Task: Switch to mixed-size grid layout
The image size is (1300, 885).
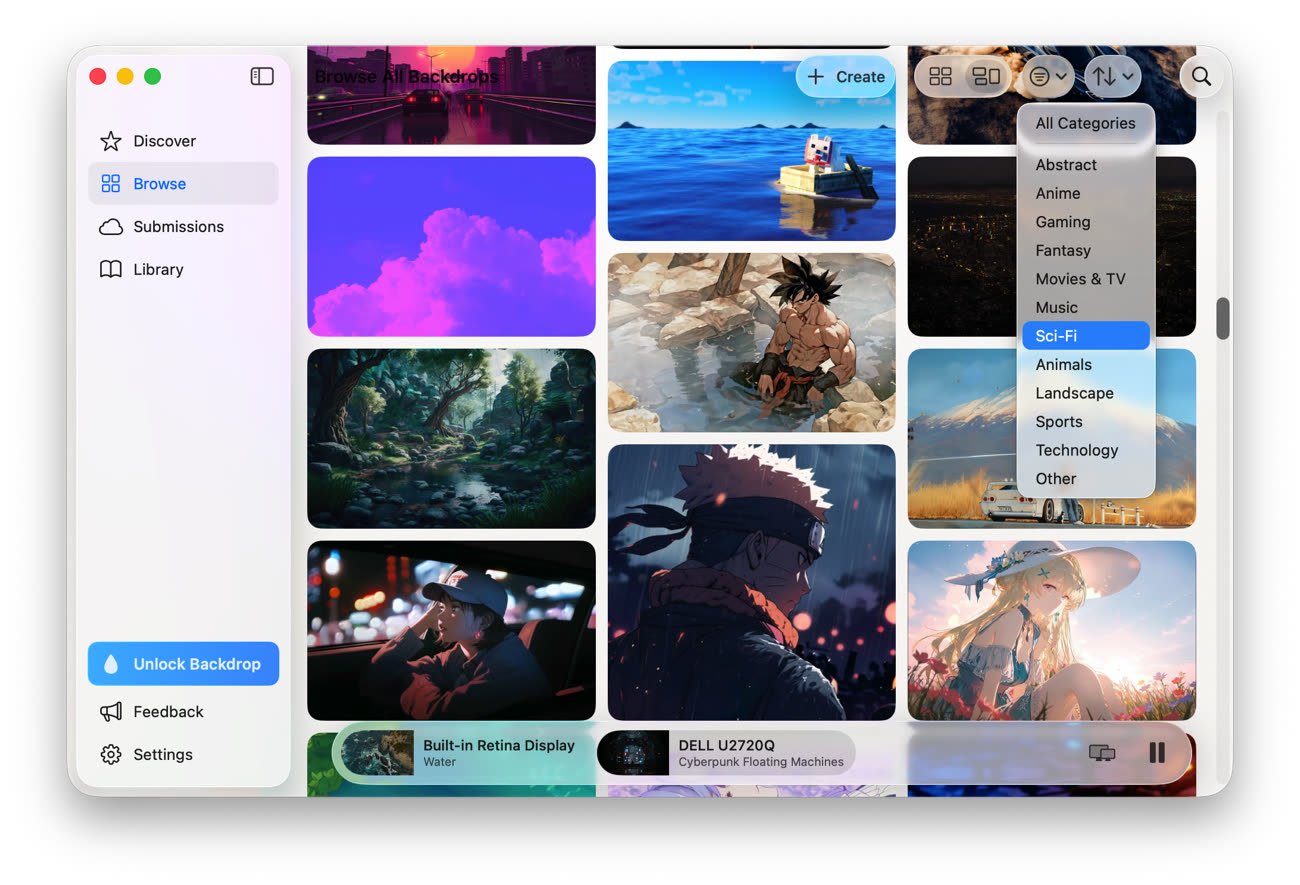Action: (987, 77)
